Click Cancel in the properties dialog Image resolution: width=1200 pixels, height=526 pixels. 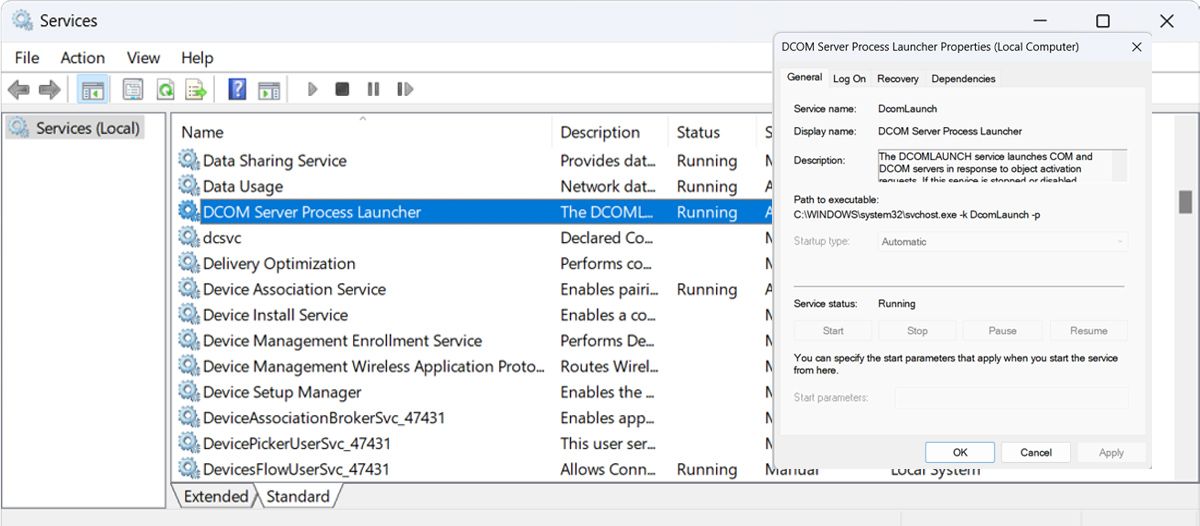1035,453
